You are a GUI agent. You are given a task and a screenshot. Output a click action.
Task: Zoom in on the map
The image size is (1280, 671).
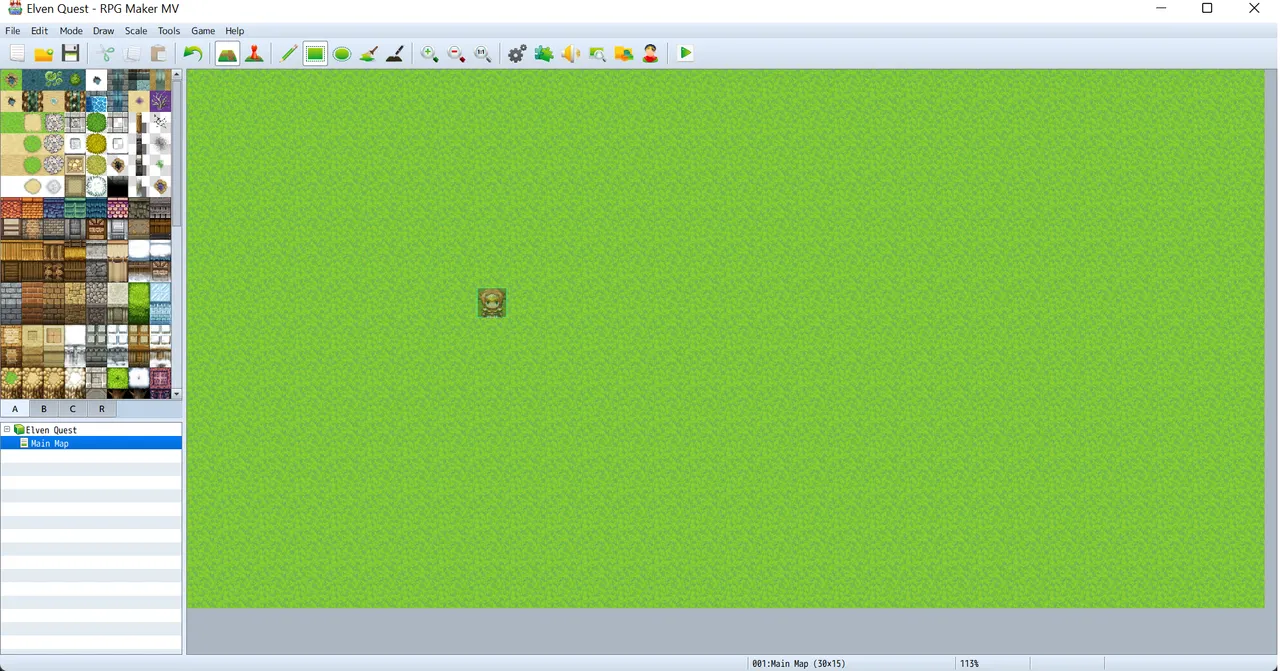point(430,54)
